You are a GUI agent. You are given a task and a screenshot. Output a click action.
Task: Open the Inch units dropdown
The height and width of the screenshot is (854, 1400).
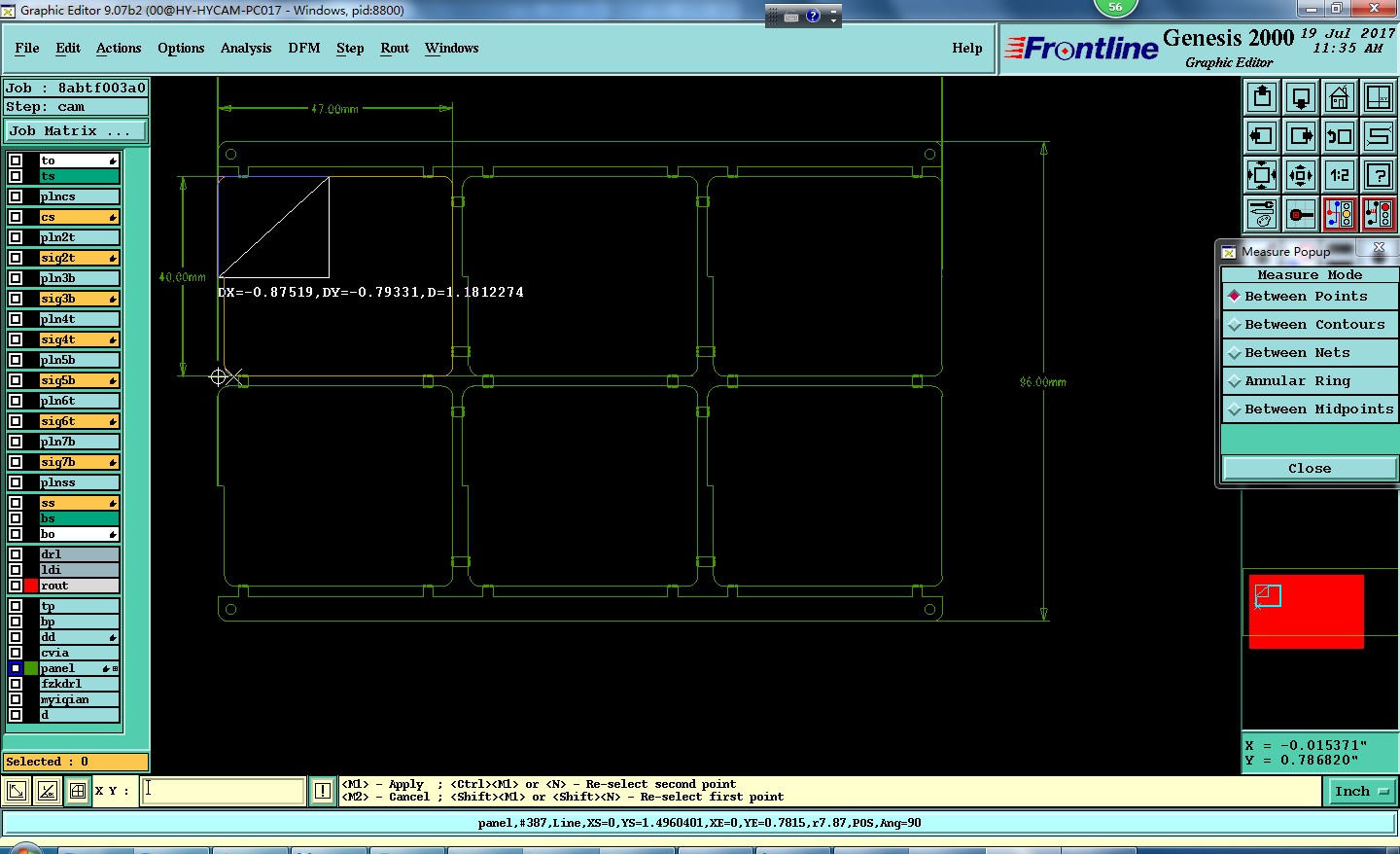coord(1360,792)
